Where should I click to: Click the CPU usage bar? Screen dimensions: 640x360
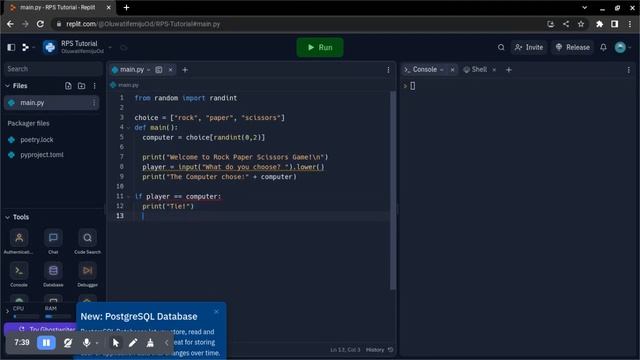[26, 316]
